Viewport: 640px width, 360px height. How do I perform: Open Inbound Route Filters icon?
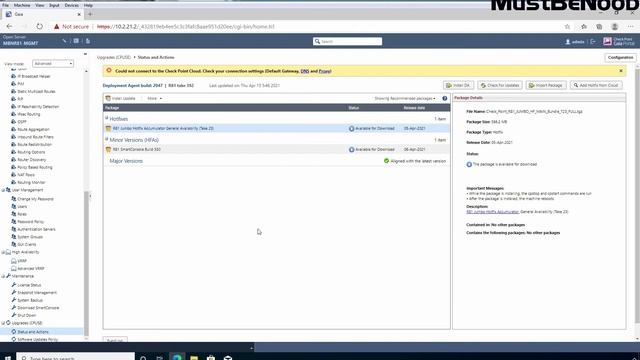(x=13, y=137)
